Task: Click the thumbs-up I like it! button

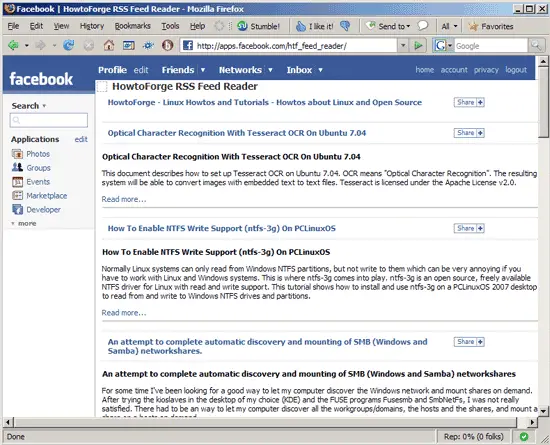Action: (x=315, y=26)
